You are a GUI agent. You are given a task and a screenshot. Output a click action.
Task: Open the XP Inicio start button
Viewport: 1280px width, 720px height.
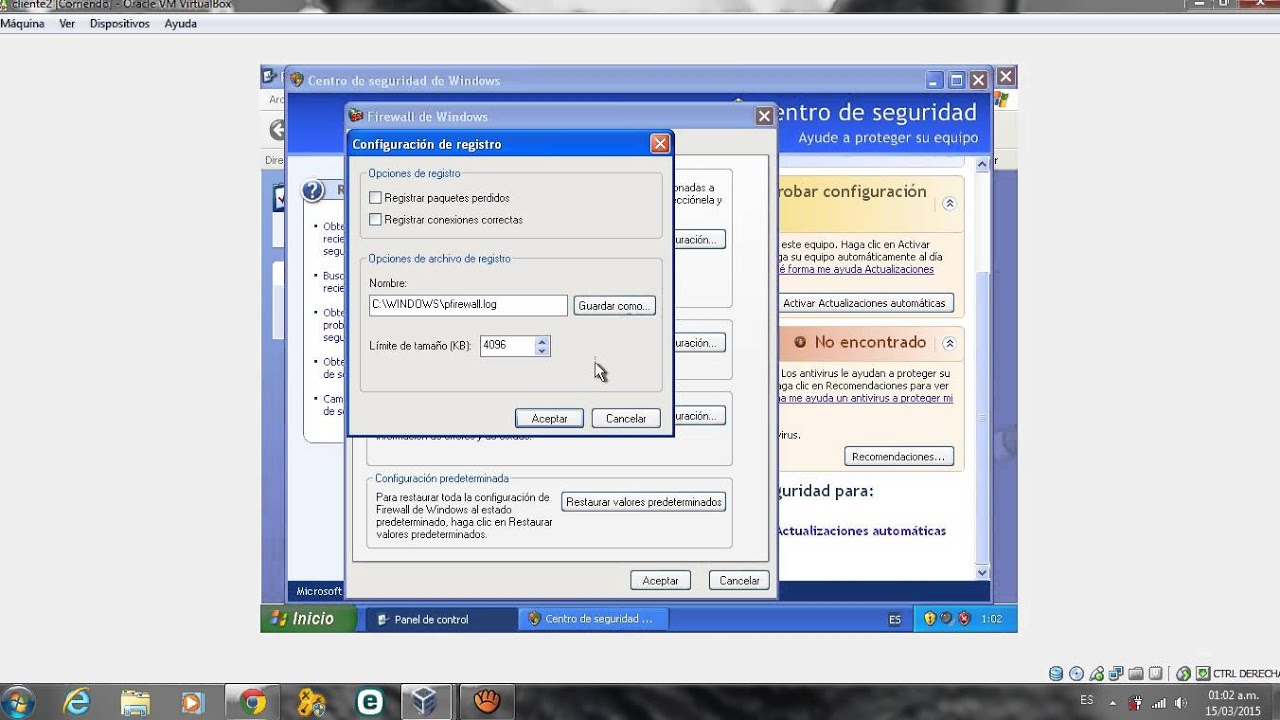[309, 619]
